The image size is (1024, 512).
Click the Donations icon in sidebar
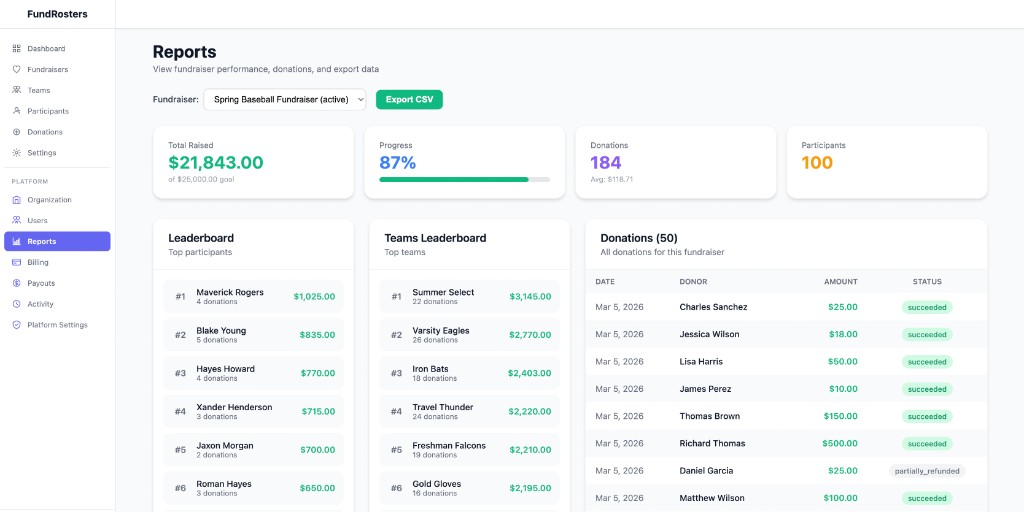click(17, 132)
